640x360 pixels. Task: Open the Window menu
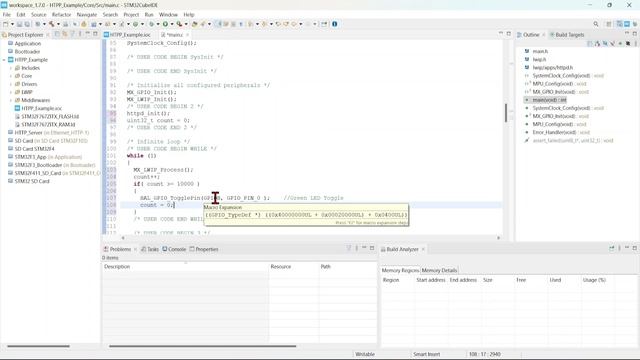pos(168,15)
